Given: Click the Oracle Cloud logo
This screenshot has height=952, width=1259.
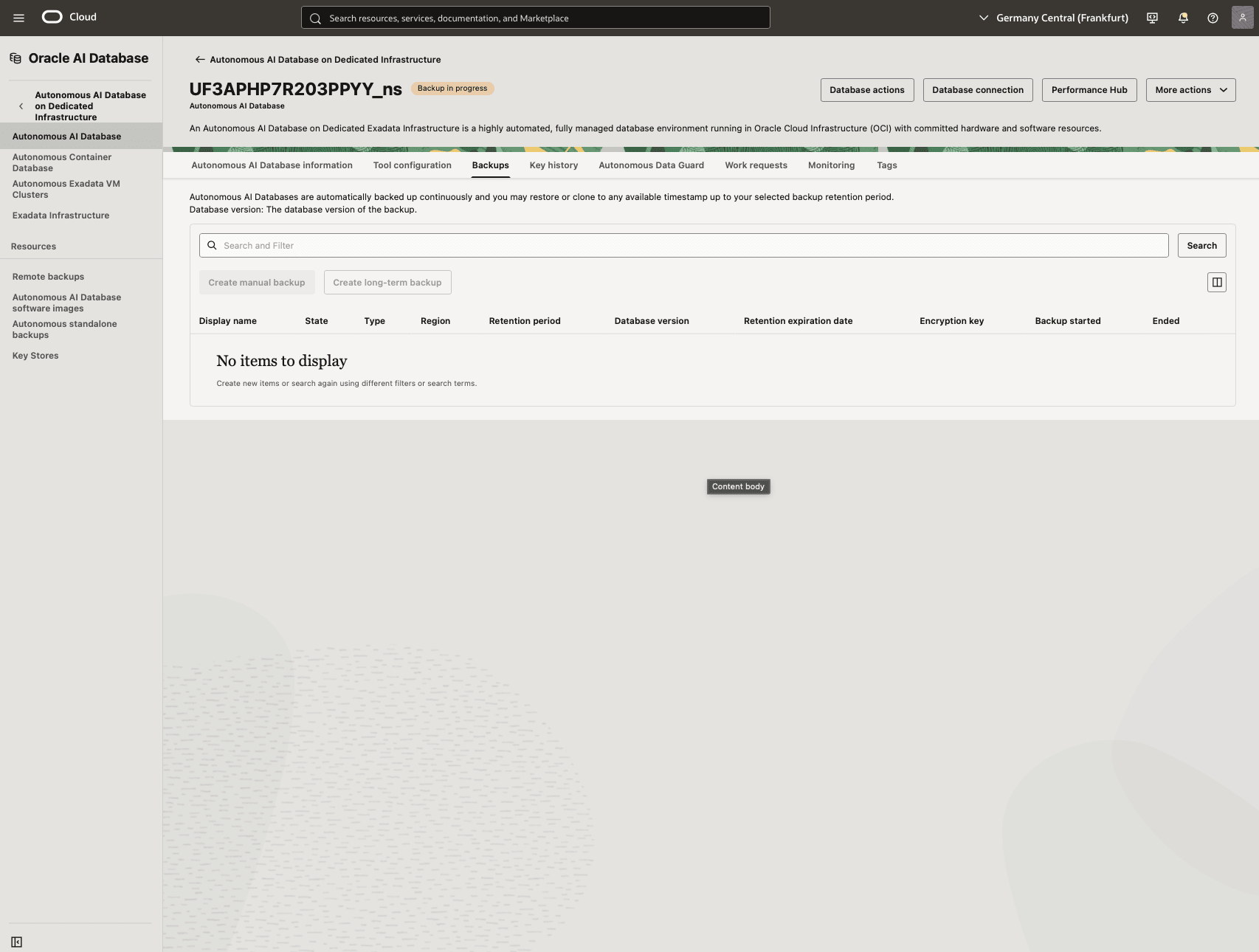Looking at the screenshot, I should click(69, 17).
